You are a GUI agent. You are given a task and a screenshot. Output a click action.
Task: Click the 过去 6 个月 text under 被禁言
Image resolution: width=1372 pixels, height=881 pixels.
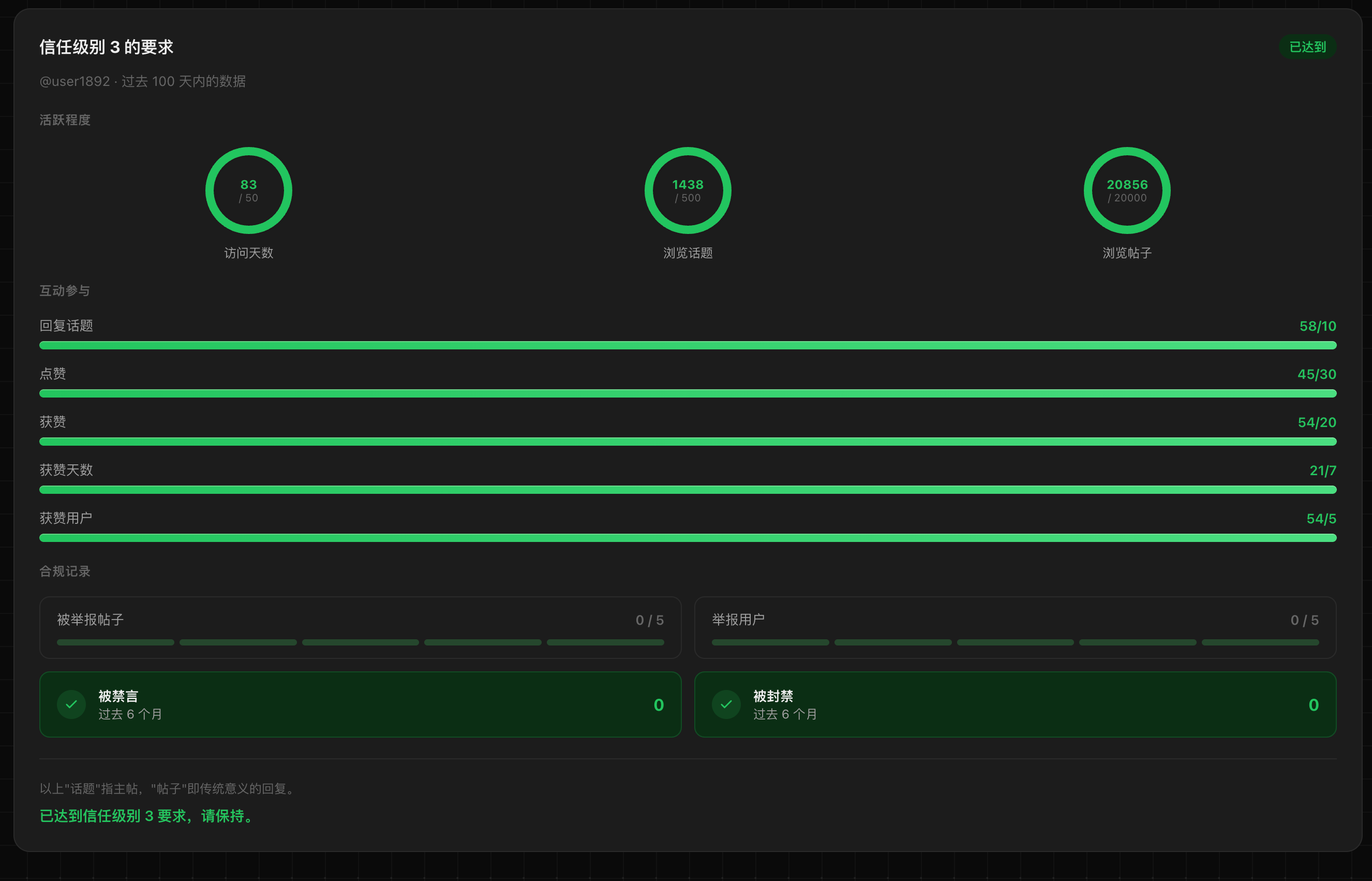[130, 714]
